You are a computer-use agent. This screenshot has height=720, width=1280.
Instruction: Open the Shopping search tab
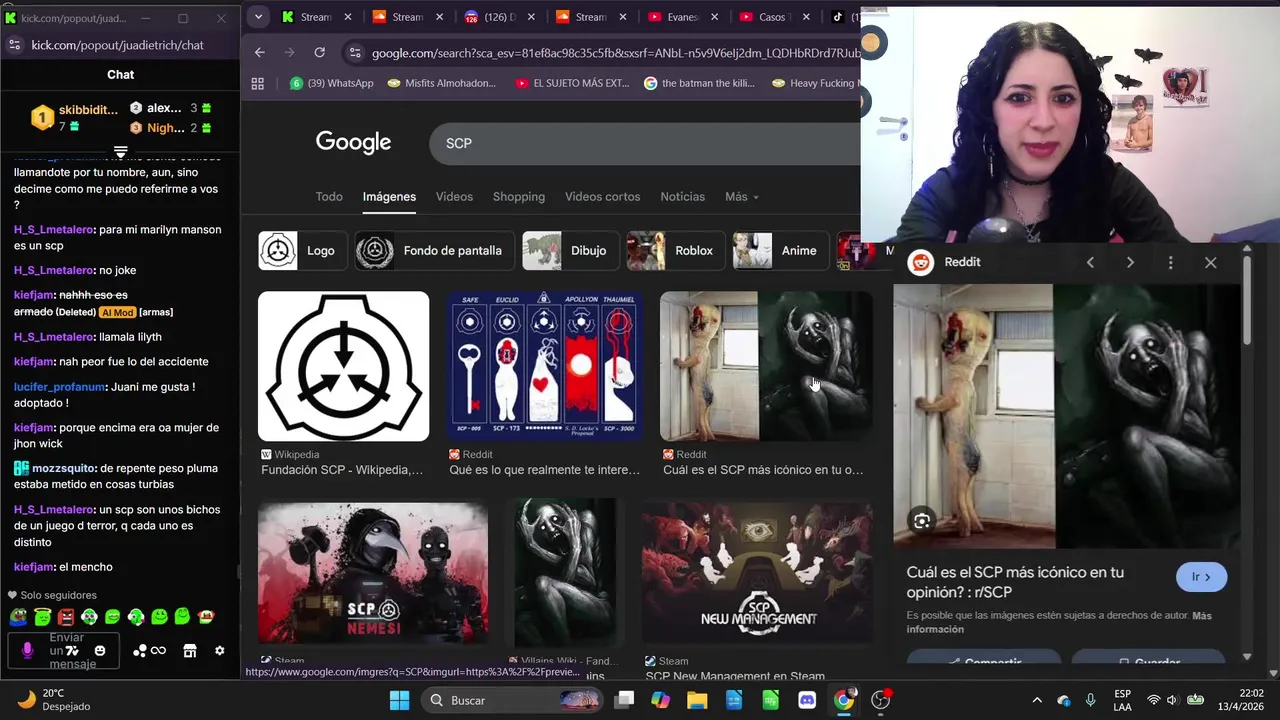point(519,197)
